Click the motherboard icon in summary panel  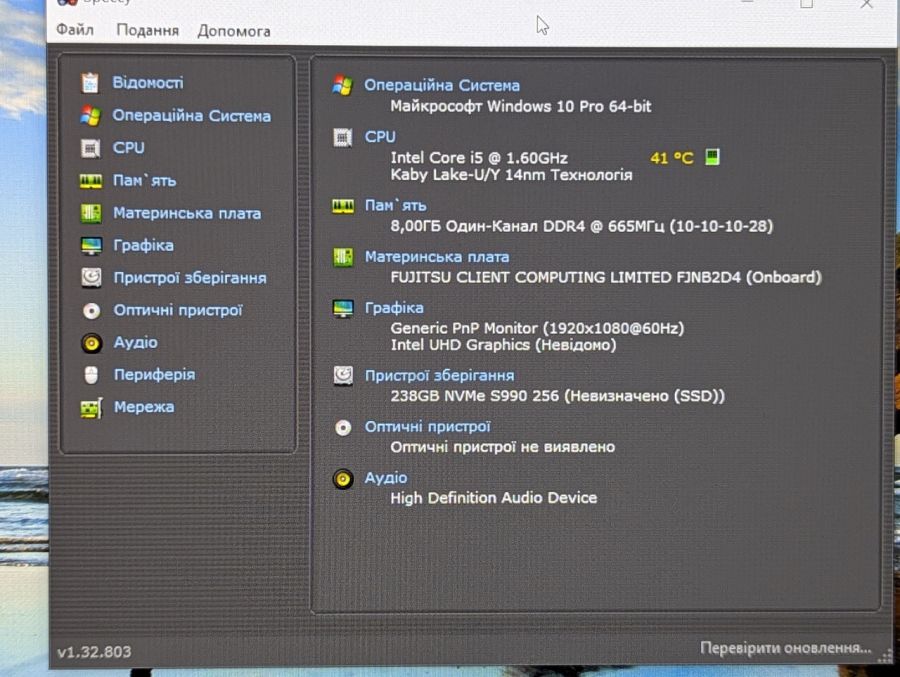pos(343,257)
